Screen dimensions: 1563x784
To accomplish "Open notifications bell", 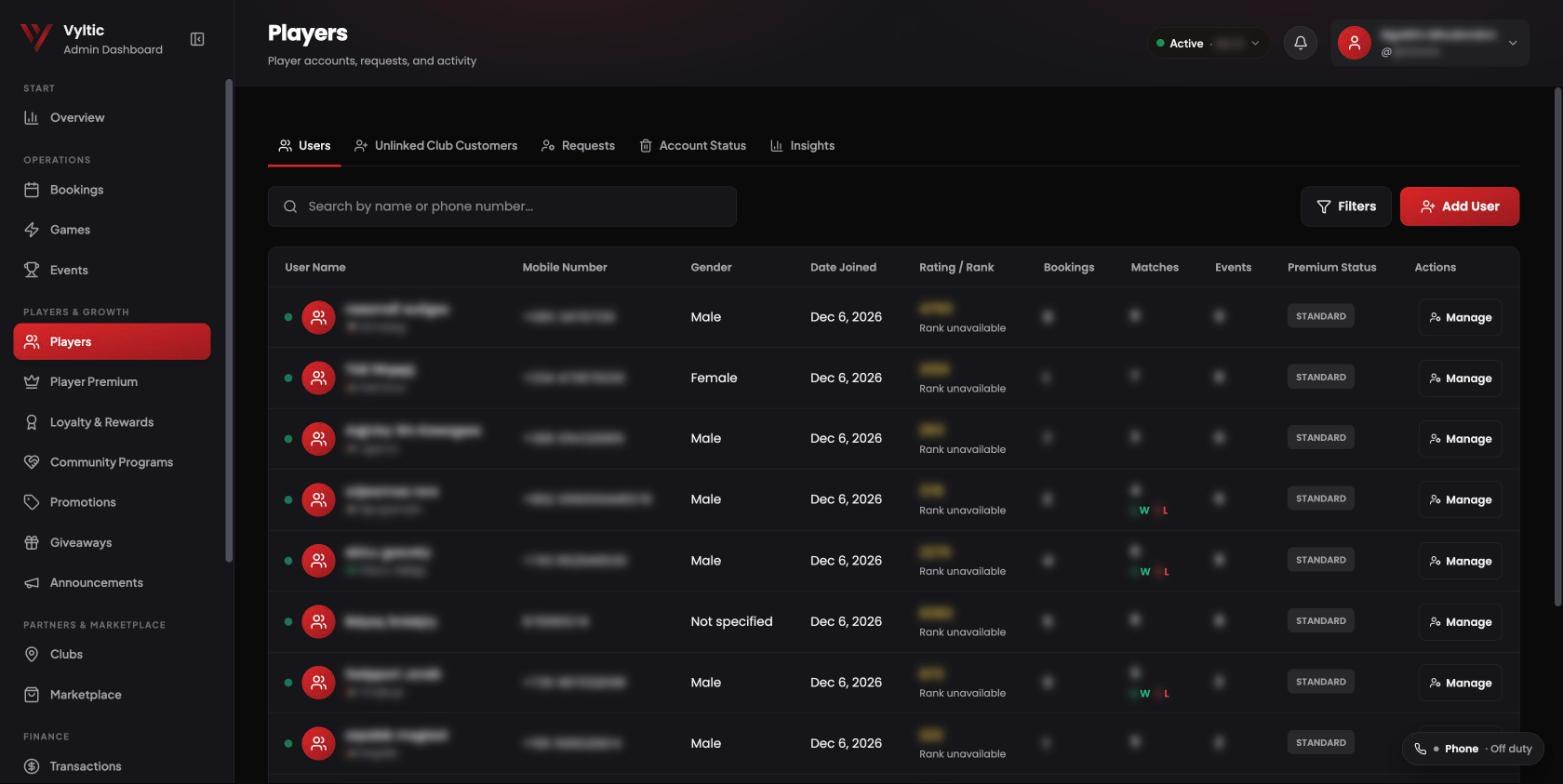I will tap(1300, 43).
